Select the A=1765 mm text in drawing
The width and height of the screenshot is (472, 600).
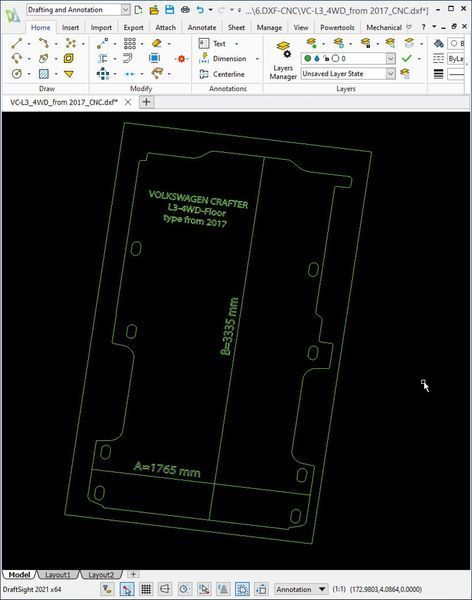click(x=167, y=470)
